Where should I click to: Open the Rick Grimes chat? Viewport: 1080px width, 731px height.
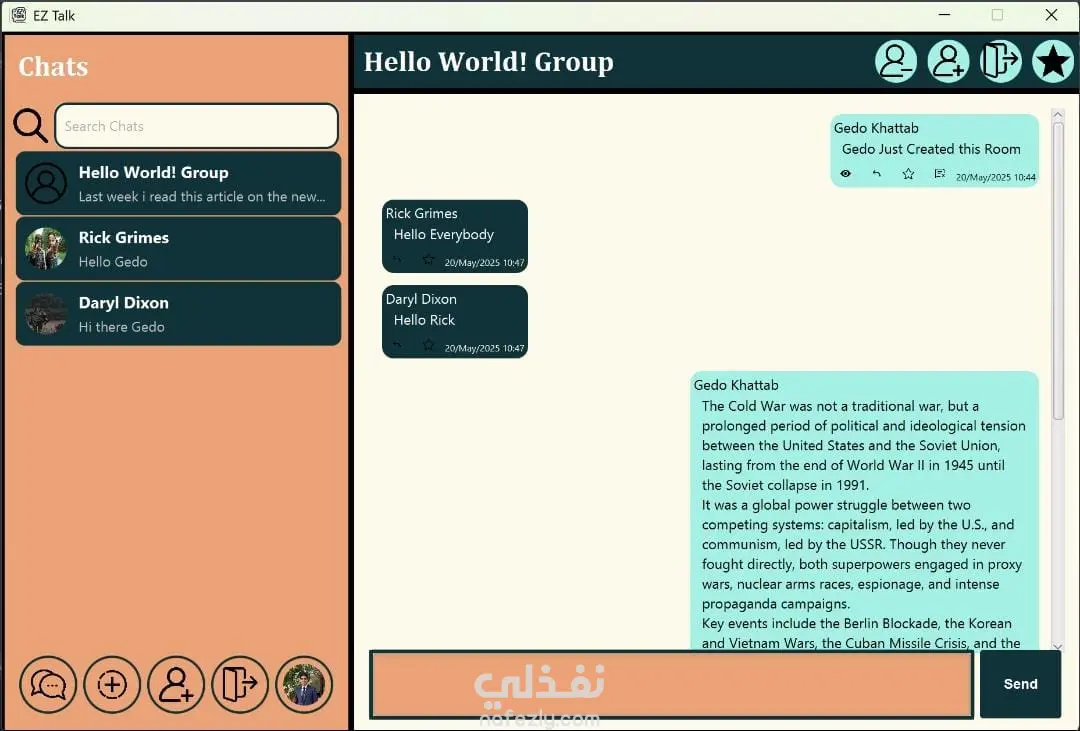[x=178, y=249]
